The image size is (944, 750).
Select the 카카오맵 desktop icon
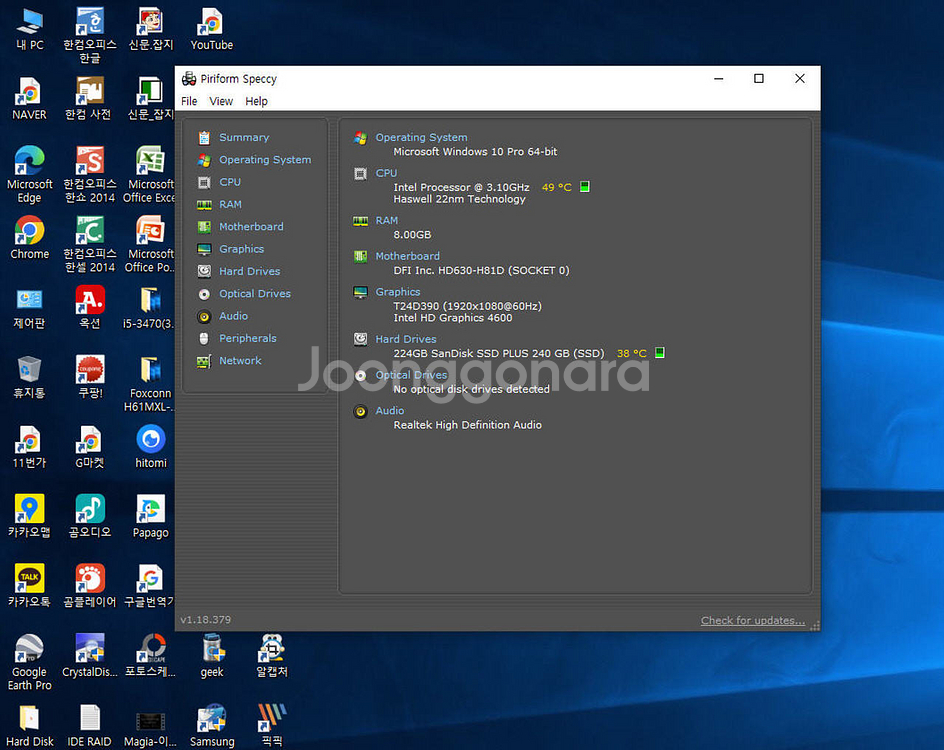(30, 517)
